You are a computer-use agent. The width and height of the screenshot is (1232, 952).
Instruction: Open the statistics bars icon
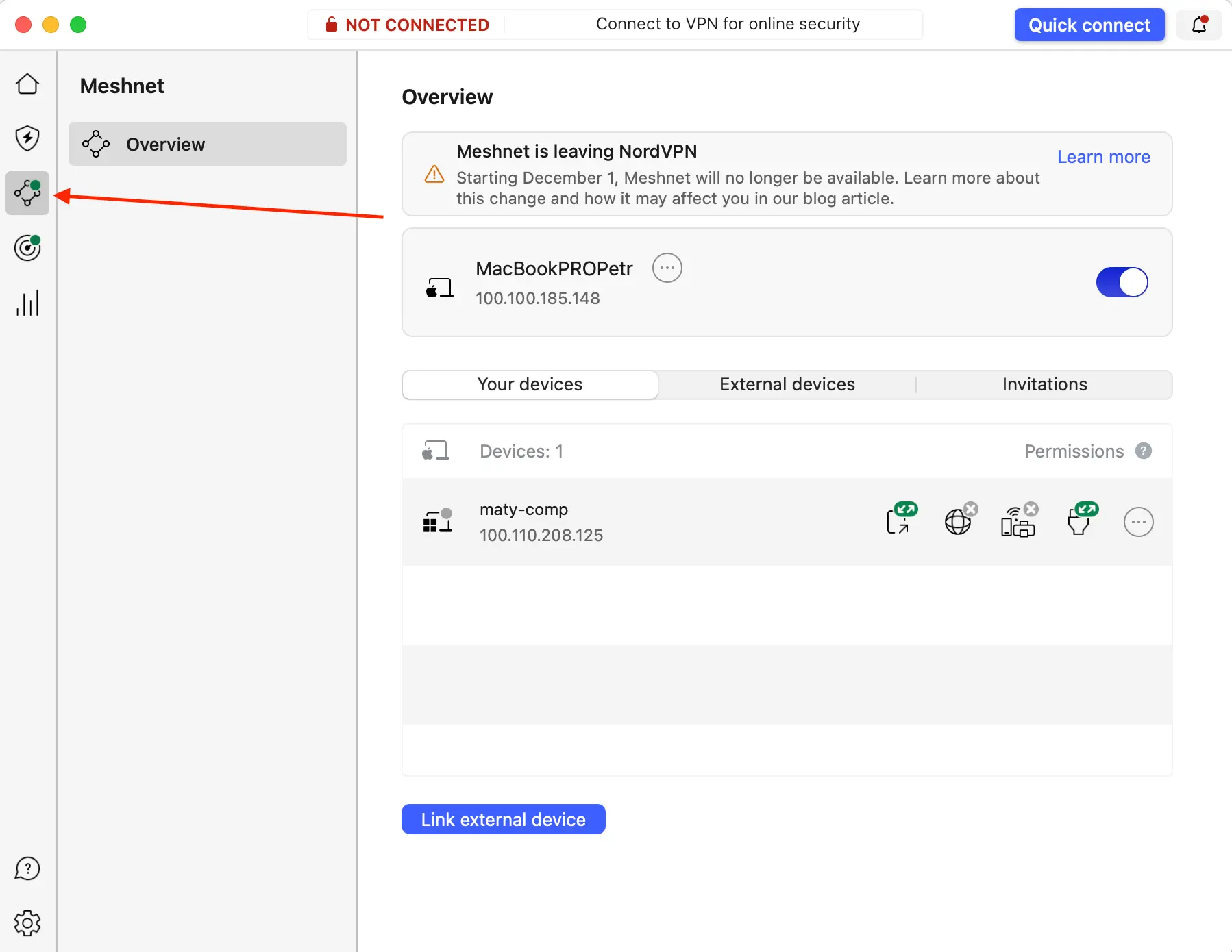tap(27, 303)
